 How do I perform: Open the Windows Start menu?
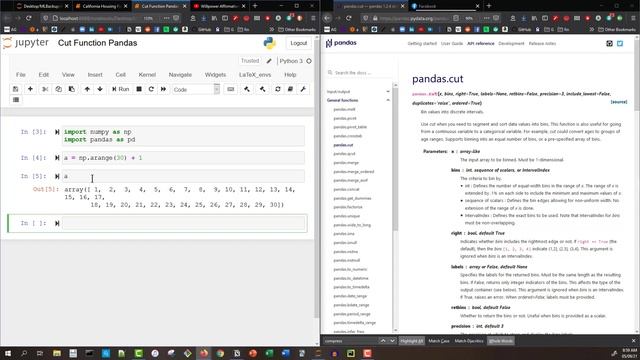(7, 353)
